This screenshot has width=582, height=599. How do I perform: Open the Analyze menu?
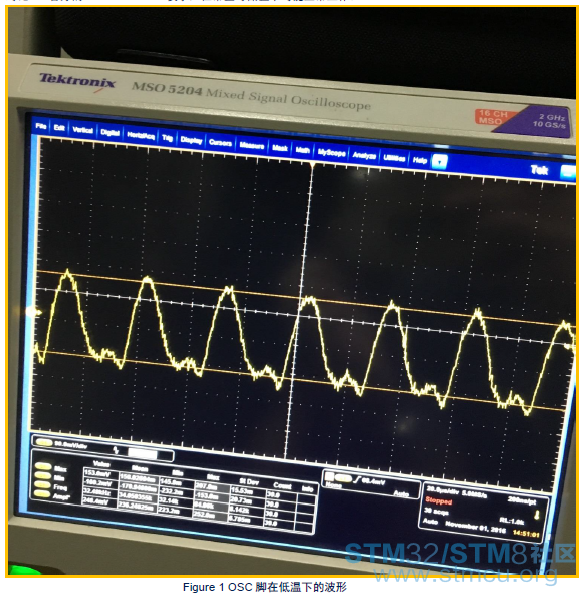tap(364, 155)
